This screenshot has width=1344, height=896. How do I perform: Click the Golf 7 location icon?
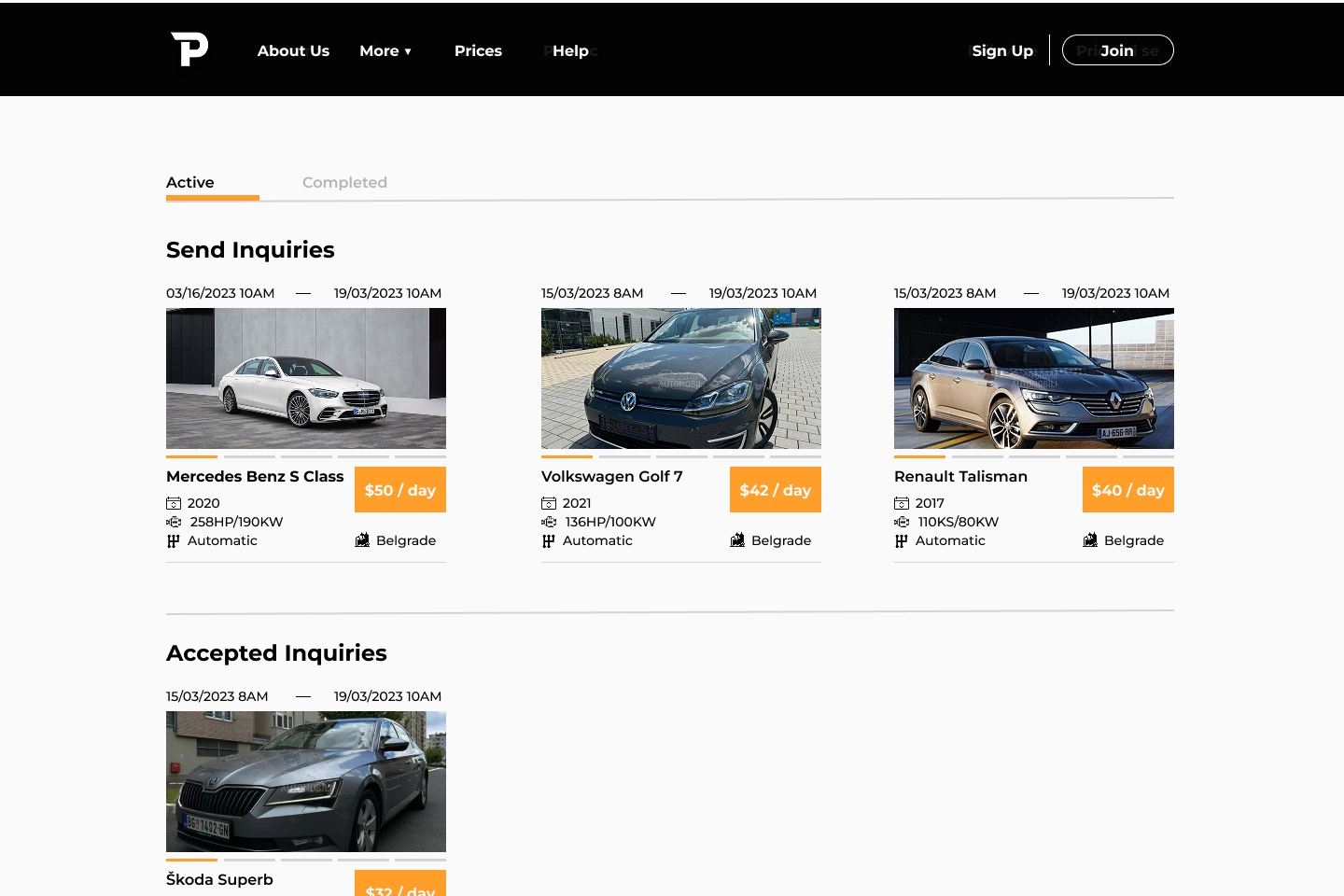[x=737, y=539]
